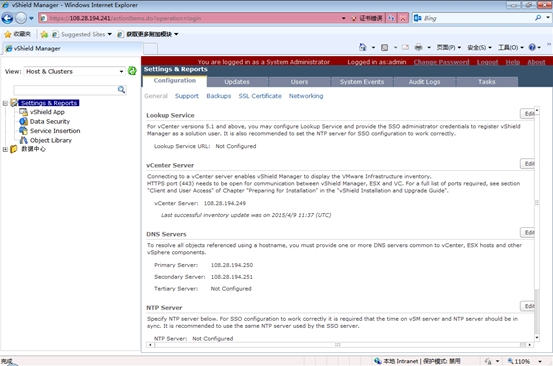Viewport: 553px width, 366px height.
Task: Expand the datacenter folder node
Action: tap(5, 150)
